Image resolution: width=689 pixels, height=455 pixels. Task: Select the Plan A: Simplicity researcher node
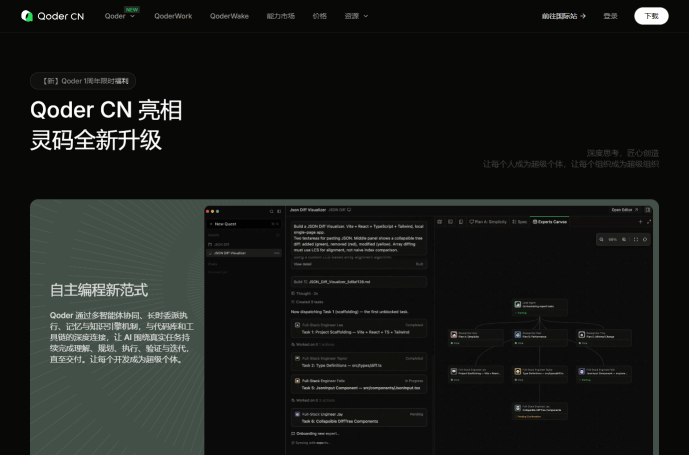pyautogui.click(x=476, y=338)
